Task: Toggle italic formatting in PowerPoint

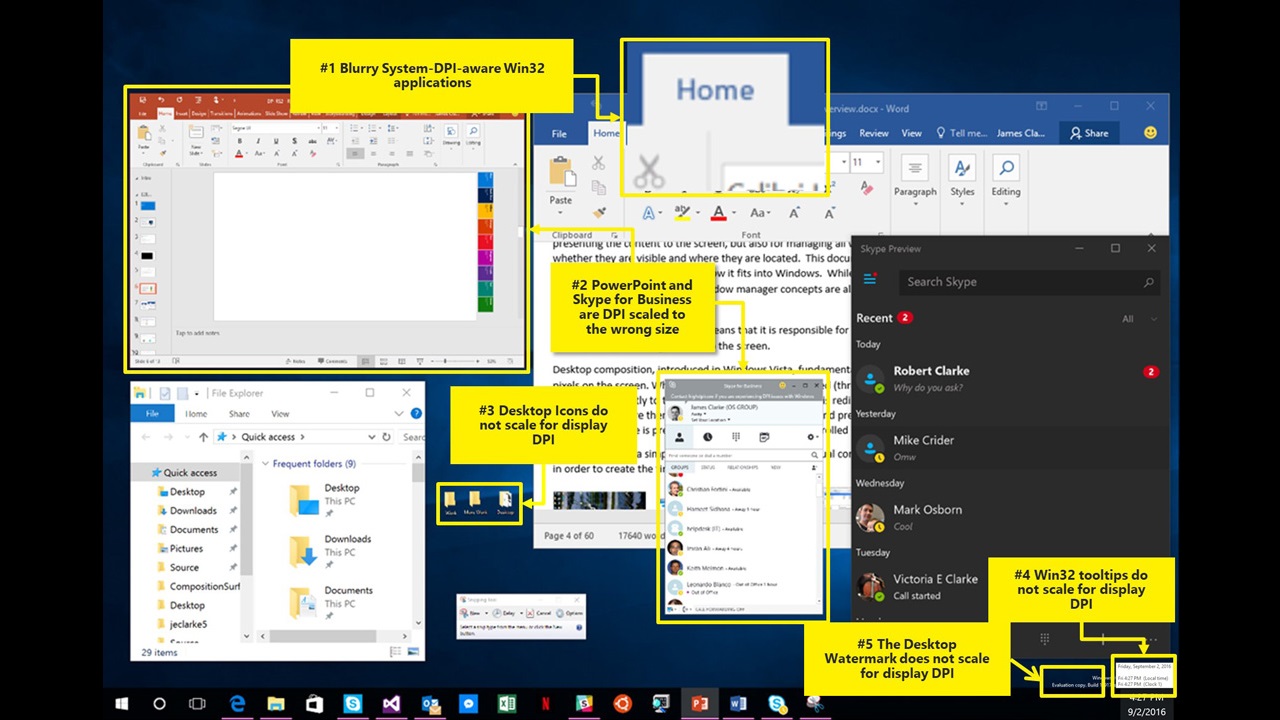Action: [257, 141]
